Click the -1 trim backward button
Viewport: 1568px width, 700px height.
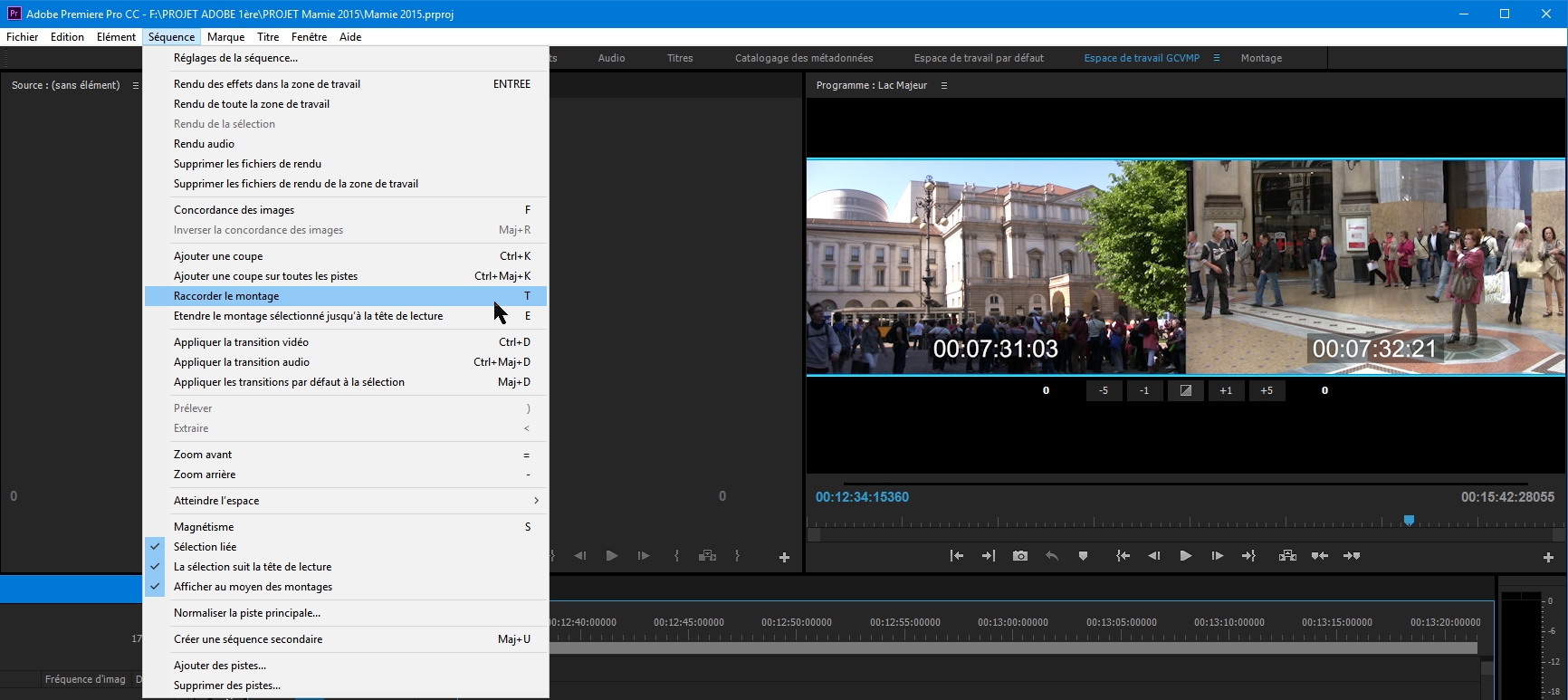click(x=1144, y=390)
